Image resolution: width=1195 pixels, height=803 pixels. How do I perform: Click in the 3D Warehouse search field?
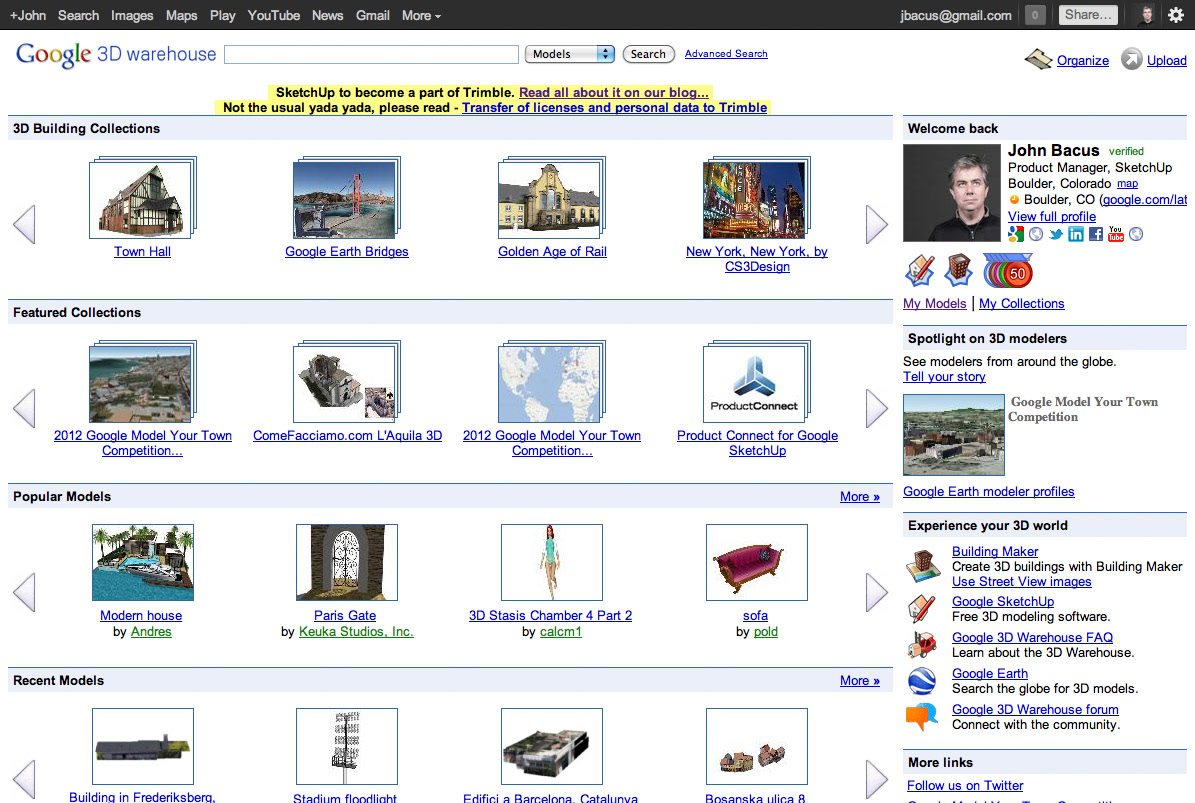coord(371,54)
